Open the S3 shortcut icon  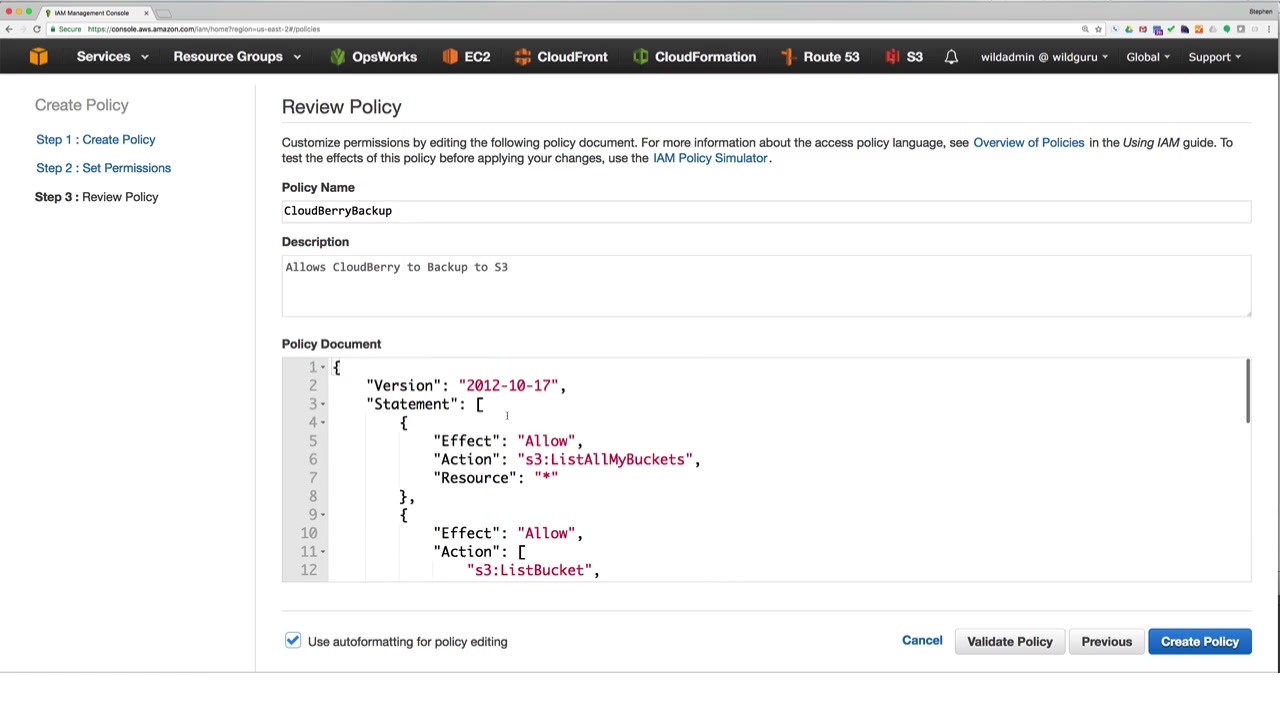click(x=892, y=57)
